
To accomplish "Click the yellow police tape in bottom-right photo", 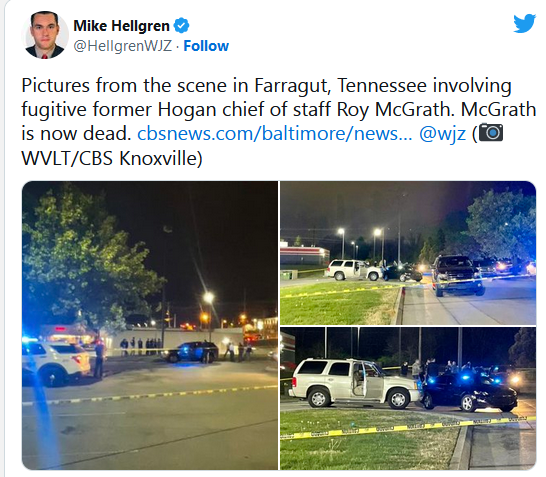I will [x=408, y=428].
